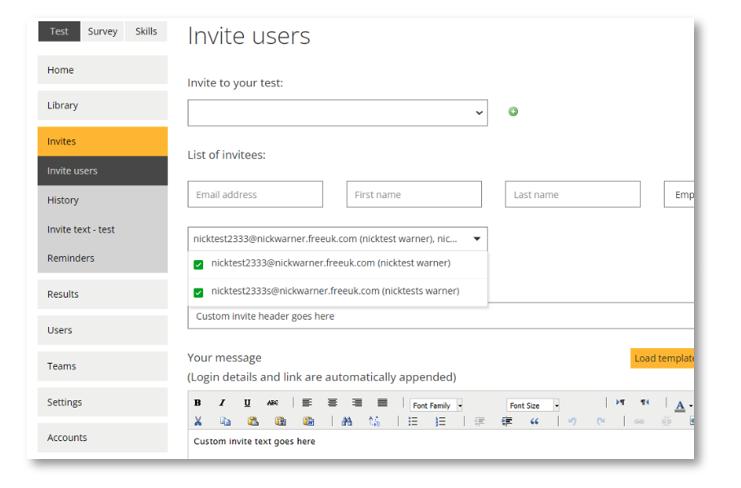Open Find and Replace tool
The image size is (741, 488).
tap(374, 421)
